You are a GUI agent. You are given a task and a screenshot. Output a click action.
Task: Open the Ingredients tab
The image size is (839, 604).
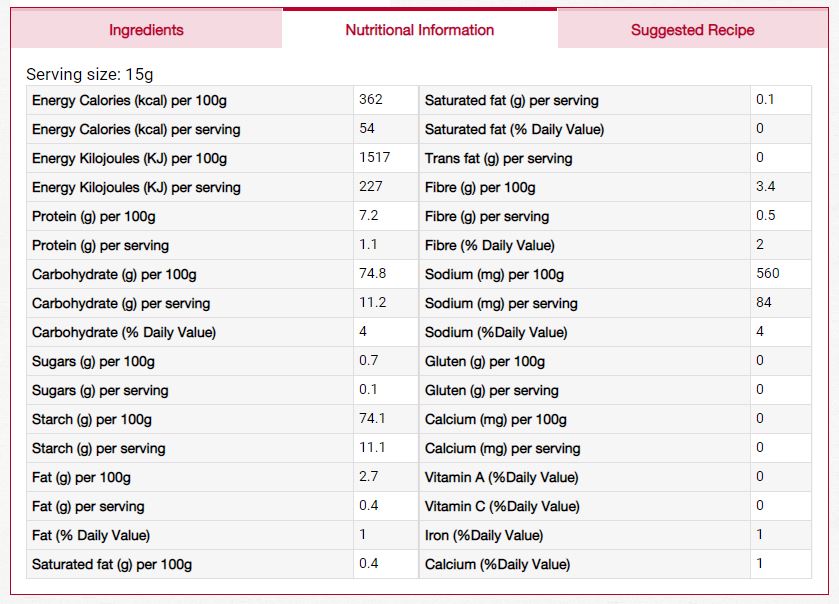tap(146, 30)
